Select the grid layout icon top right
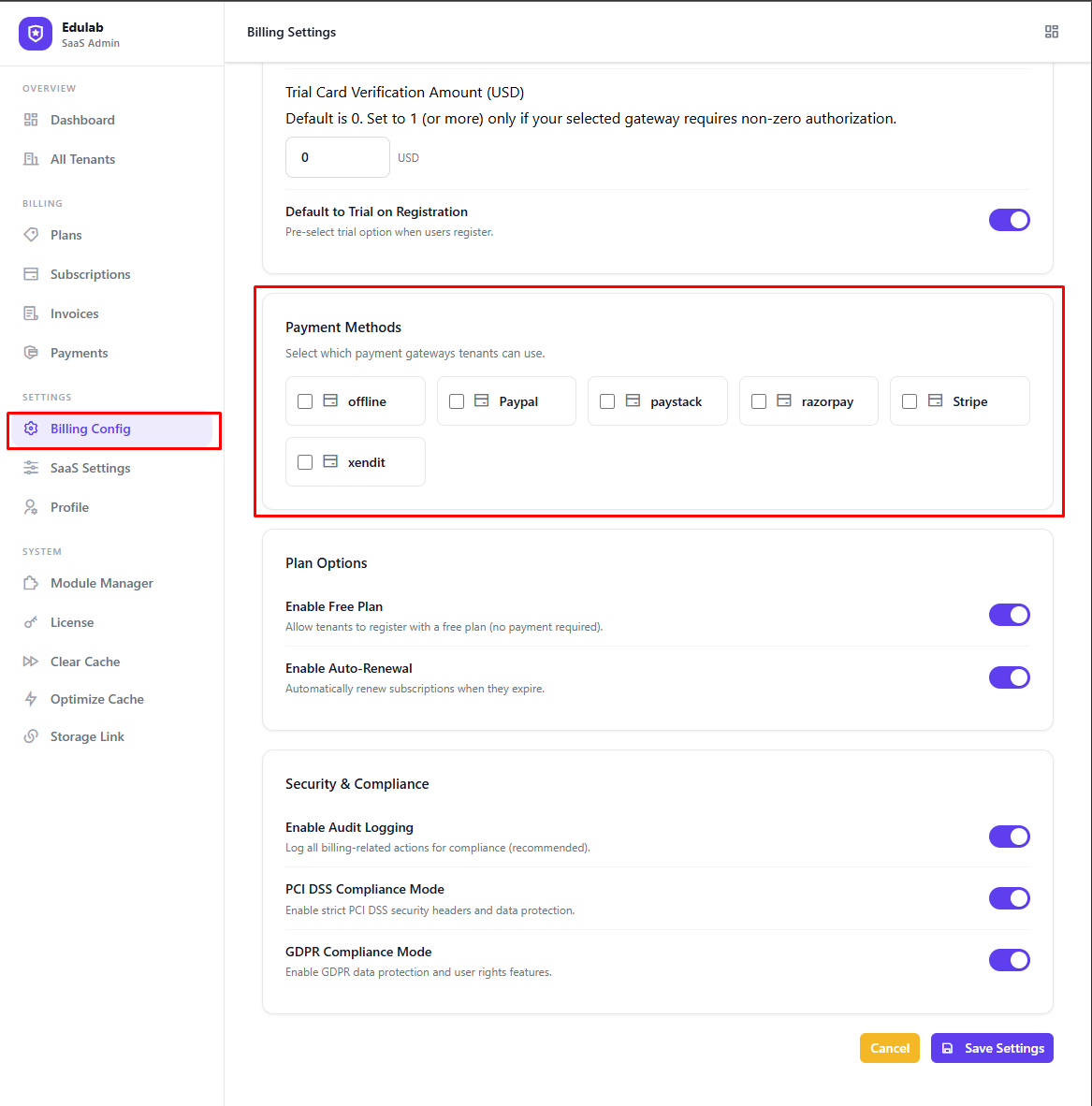 [1052, 31]
